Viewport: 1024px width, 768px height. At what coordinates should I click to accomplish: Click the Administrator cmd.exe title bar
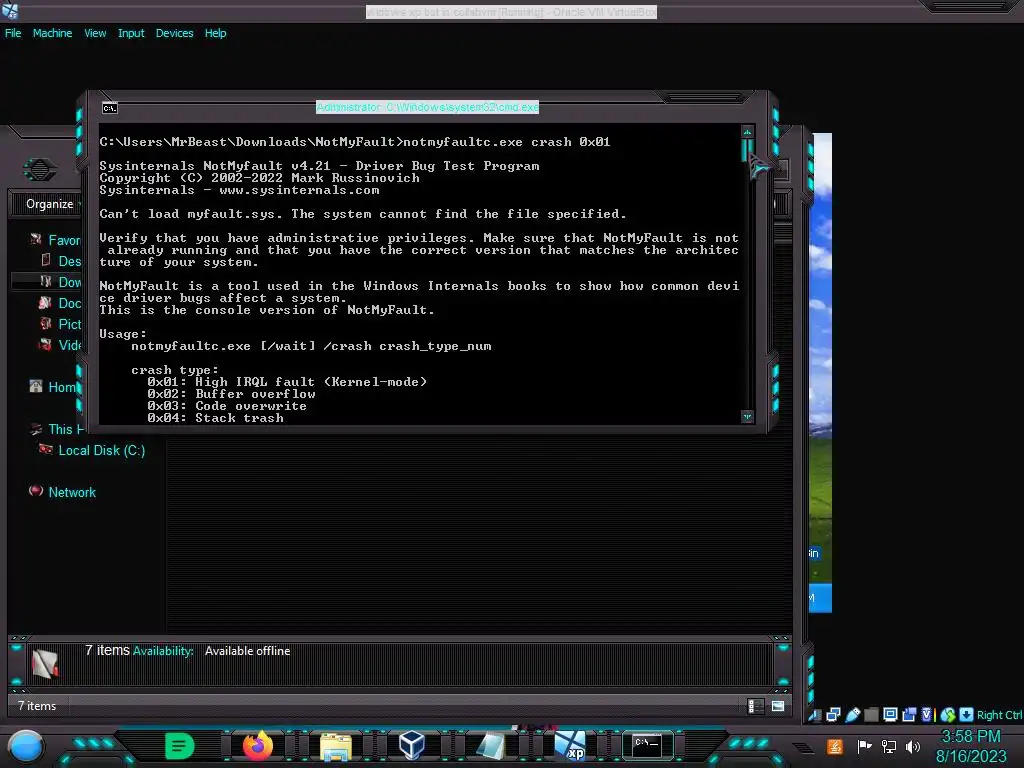tap(427, 107)
